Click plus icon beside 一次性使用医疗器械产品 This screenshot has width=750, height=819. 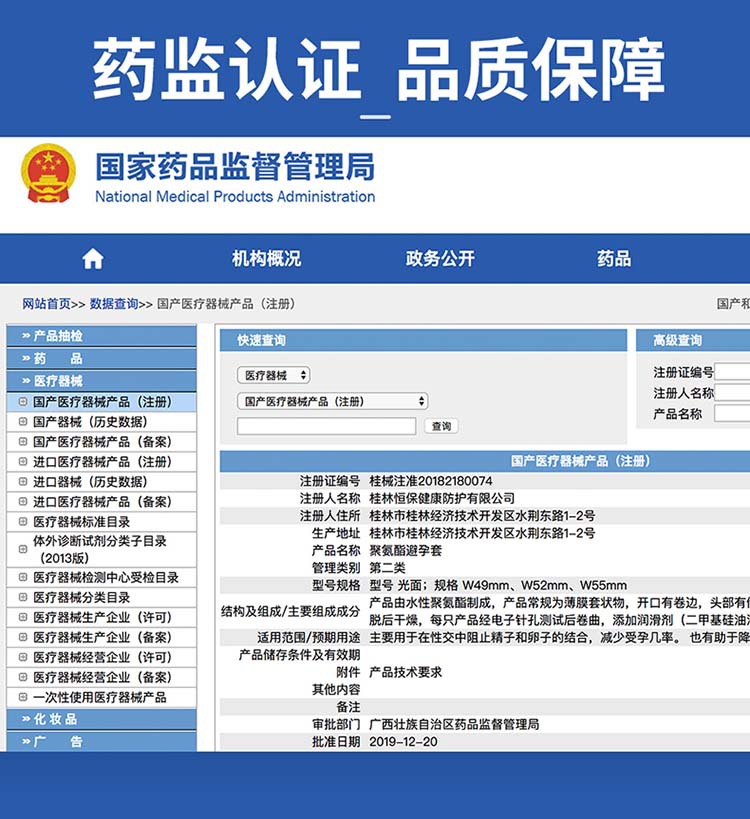(22, 697)
